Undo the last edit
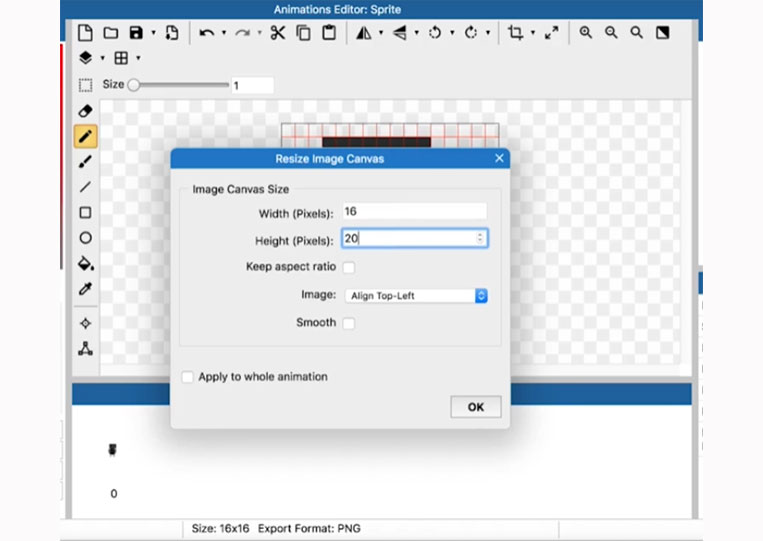Image resolution: width=763 pixels, height=541 pixels. 206,33
